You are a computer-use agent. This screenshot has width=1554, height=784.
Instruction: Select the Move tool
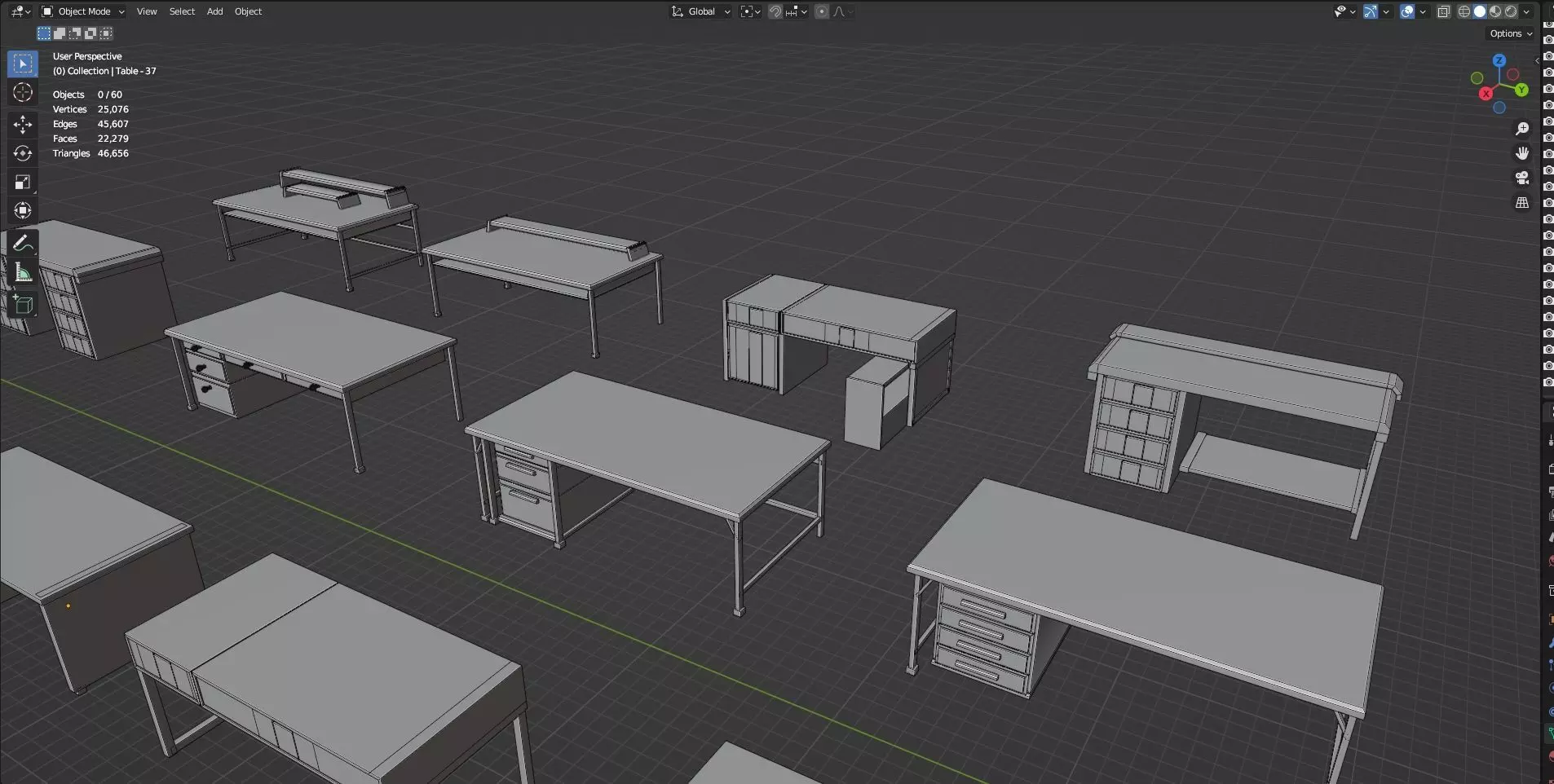coord(23,125)
